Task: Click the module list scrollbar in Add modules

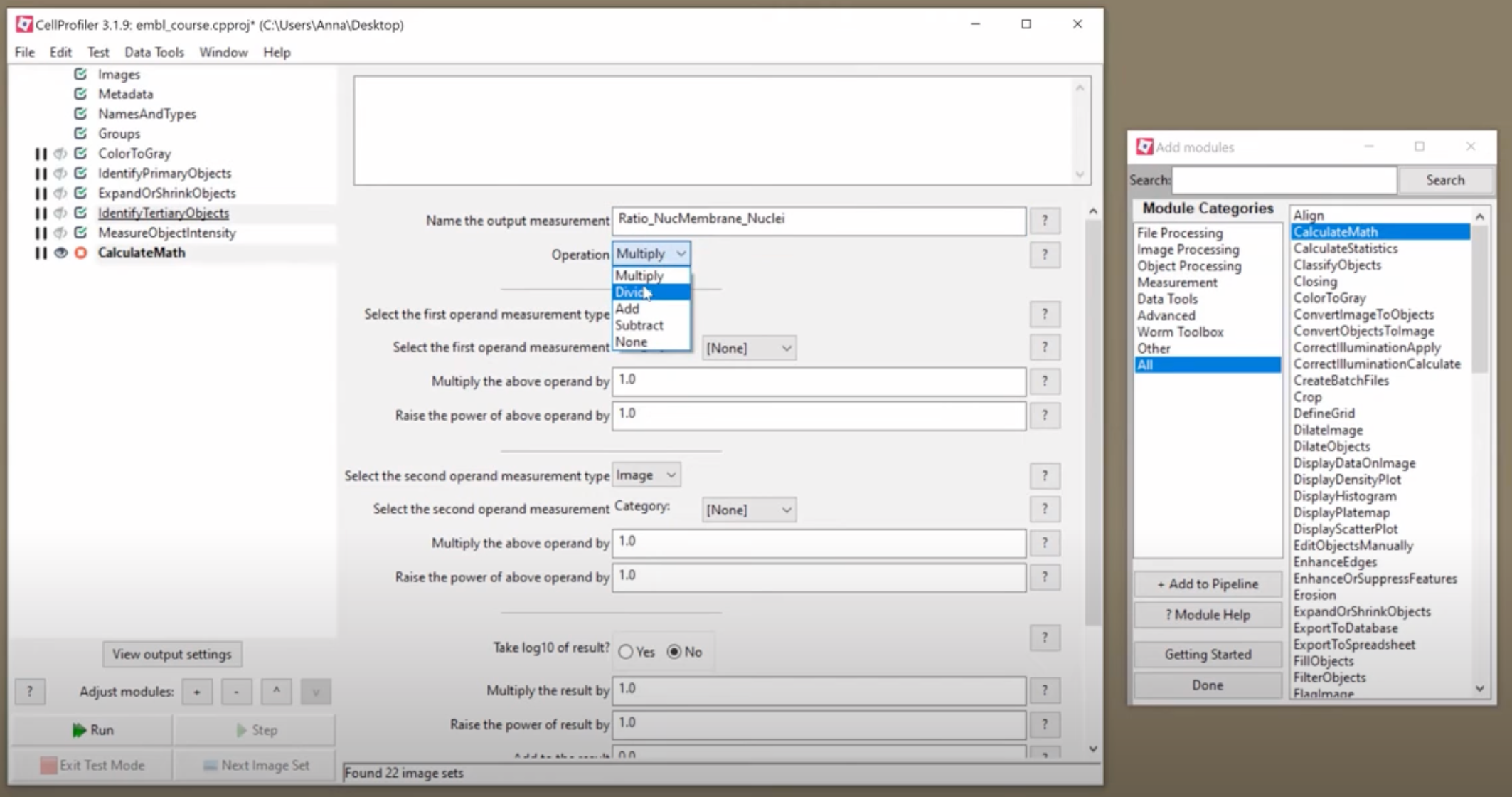Action: click(x=1480, y=299)
